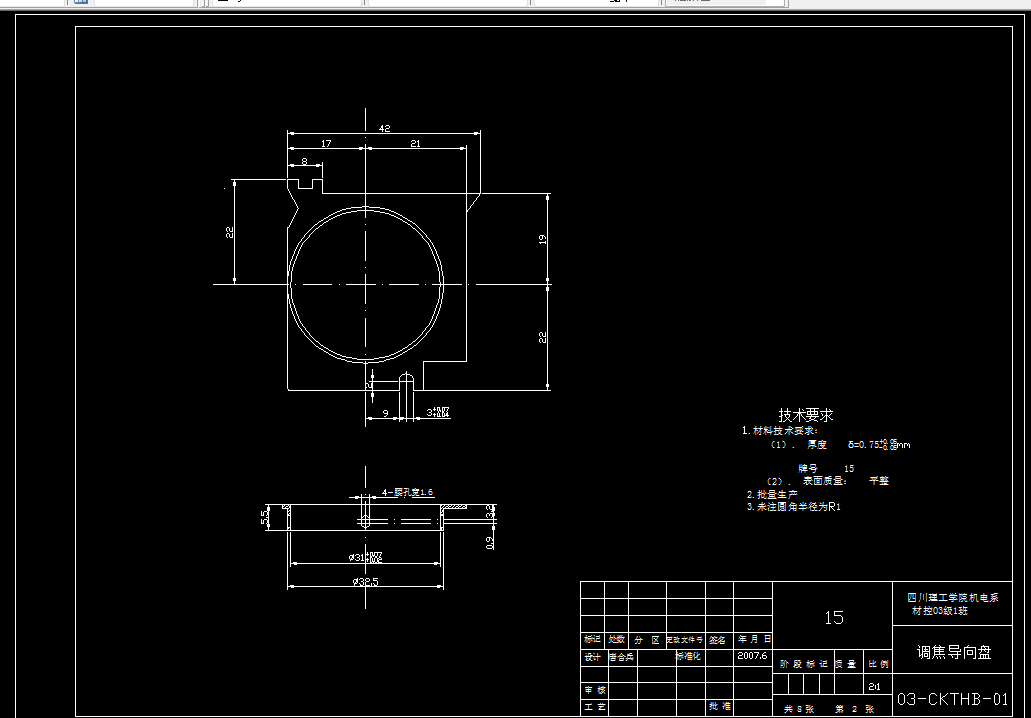Select the 工艺 cell
Viewport: 1031px width, 718px height.
(x=595, y=707)
